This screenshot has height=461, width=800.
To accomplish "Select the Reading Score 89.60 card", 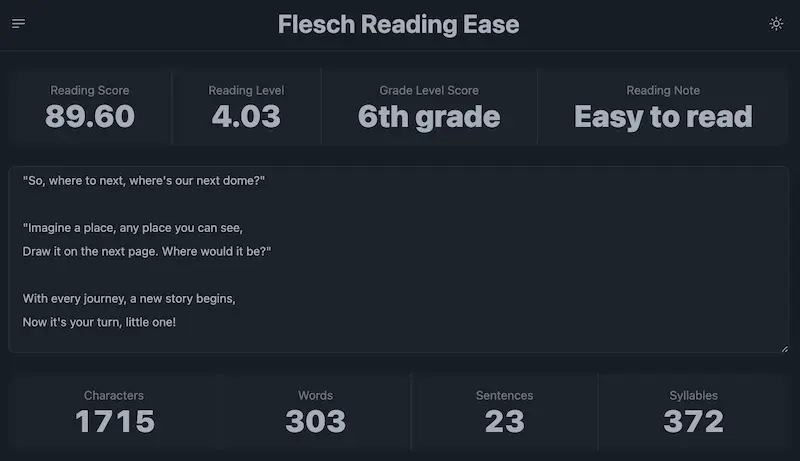I will [x=90, y=107].
